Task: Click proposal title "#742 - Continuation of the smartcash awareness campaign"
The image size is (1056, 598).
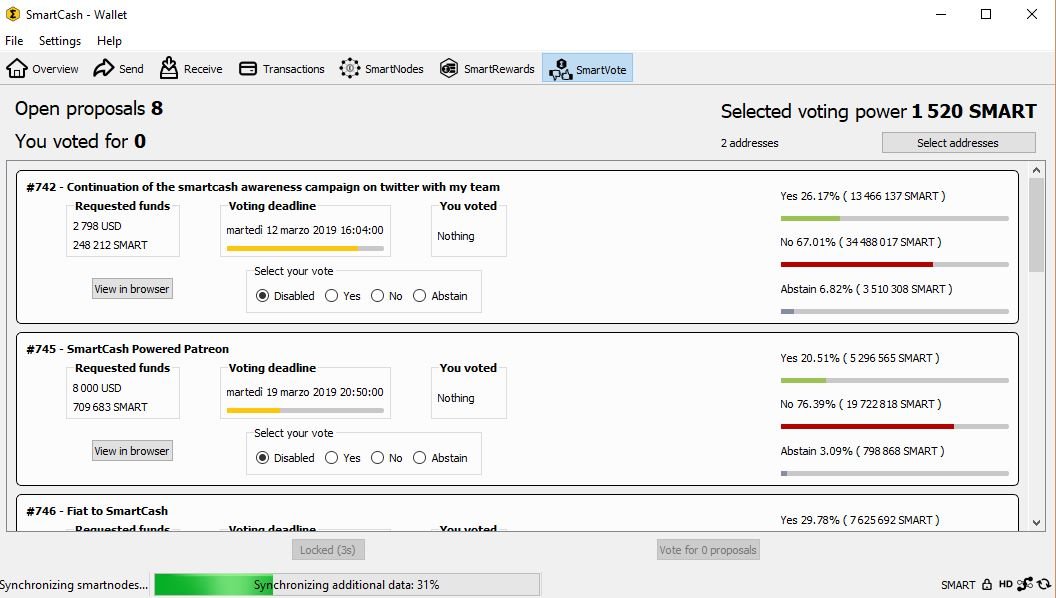Action: pyautogui.click(x=263, y=187)
